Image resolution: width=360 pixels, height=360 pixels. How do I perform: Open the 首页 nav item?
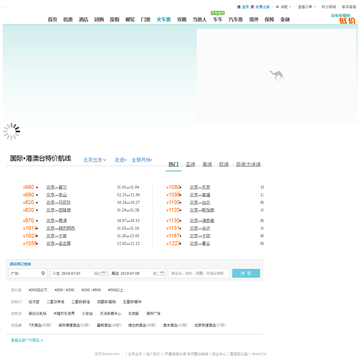tap(52, 20)
